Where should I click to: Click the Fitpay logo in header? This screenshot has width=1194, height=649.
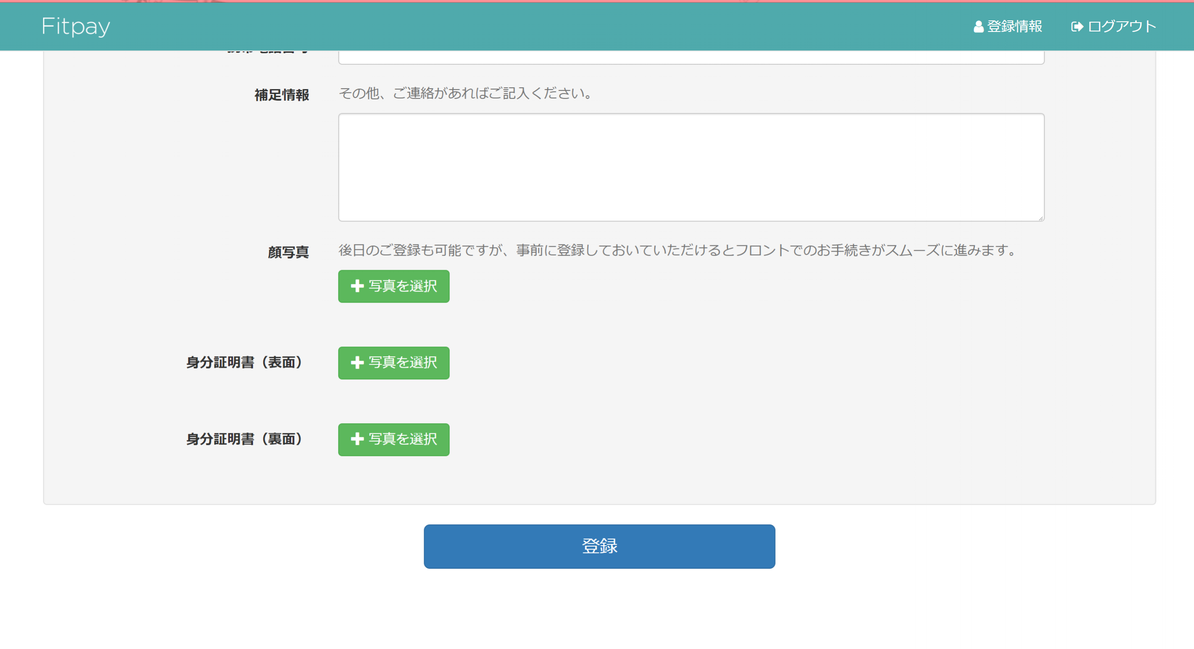pyautogui.click(x=76, y=27)
